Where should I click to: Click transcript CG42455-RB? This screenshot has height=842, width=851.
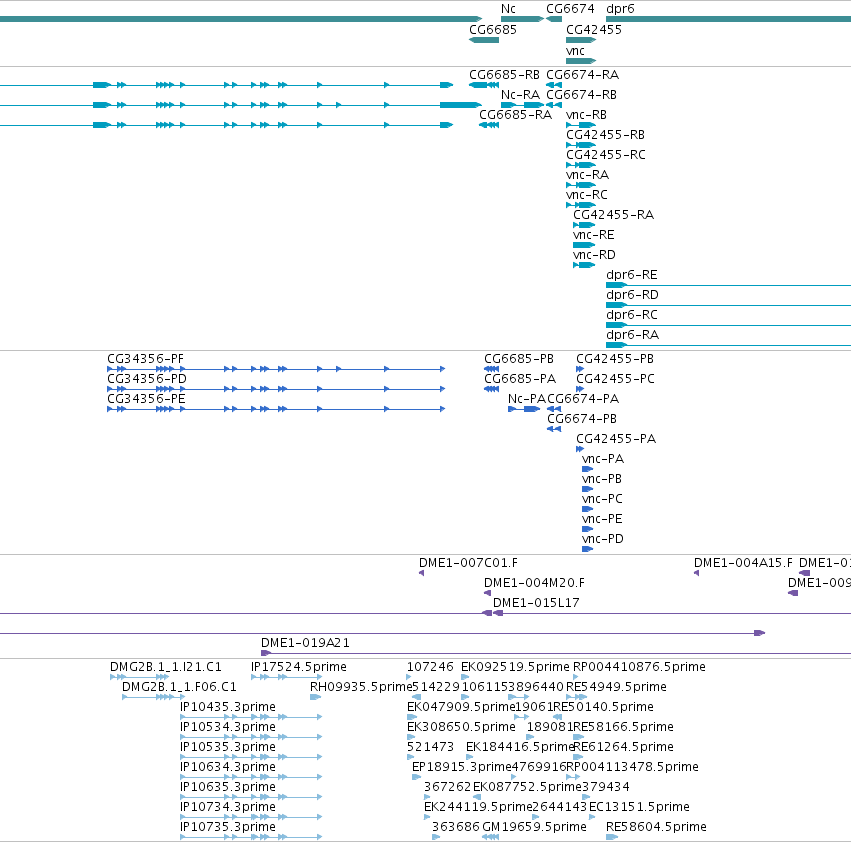coord(605,135)
